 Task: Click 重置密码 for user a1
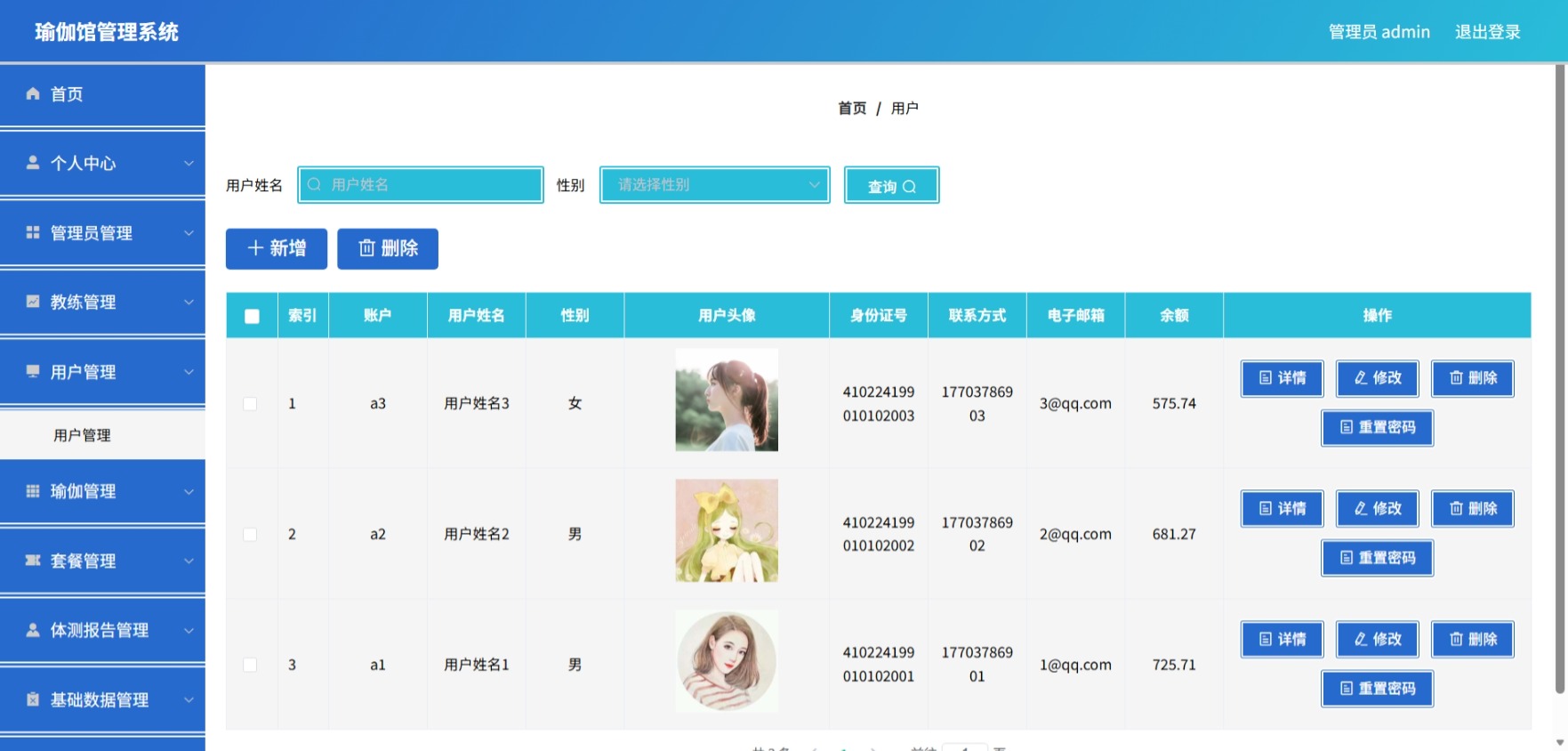(1378, 689)
